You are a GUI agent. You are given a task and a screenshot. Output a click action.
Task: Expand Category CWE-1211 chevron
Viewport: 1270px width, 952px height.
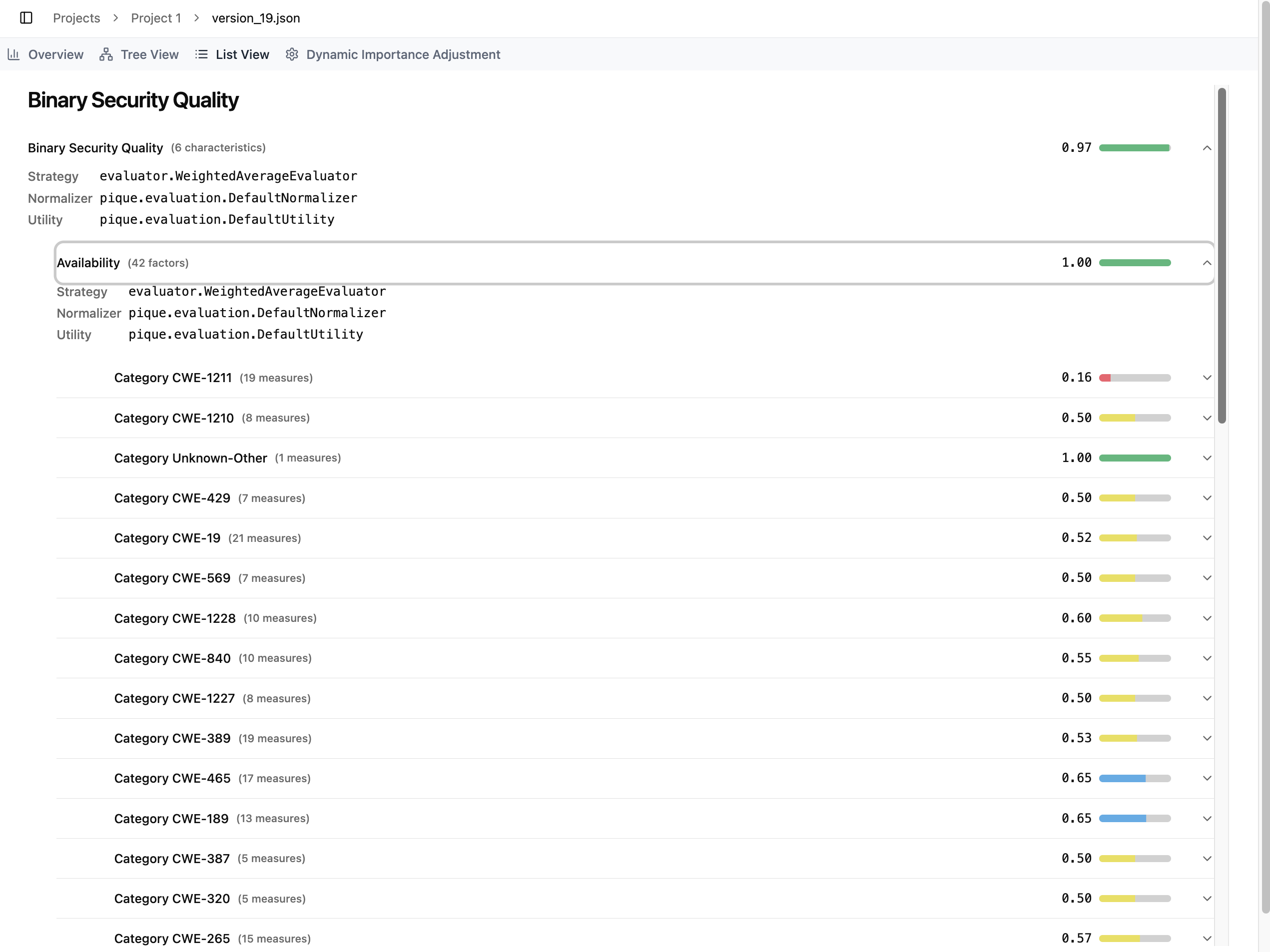[x=1206, y=378]
